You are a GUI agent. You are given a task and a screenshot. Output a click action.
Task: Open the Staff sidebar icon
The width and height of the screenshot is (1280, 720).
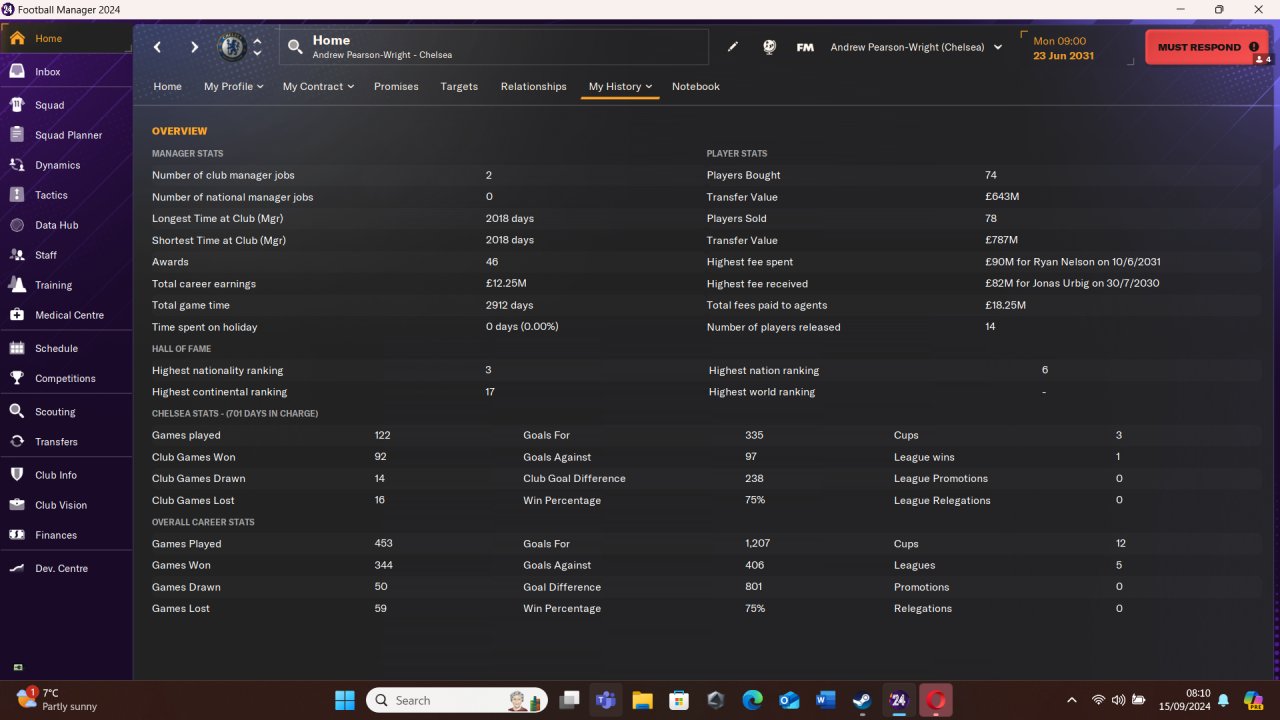(x=16, y=255)
